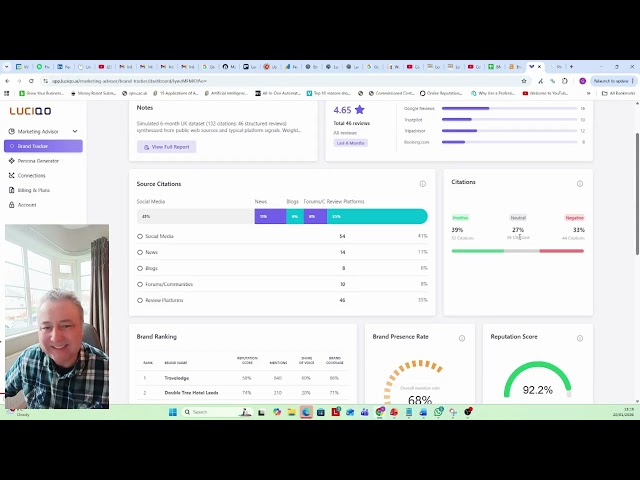Open Persona Generator in the sidebar
The height and width of the screenshot is (480, 640).
coord(38,161)
